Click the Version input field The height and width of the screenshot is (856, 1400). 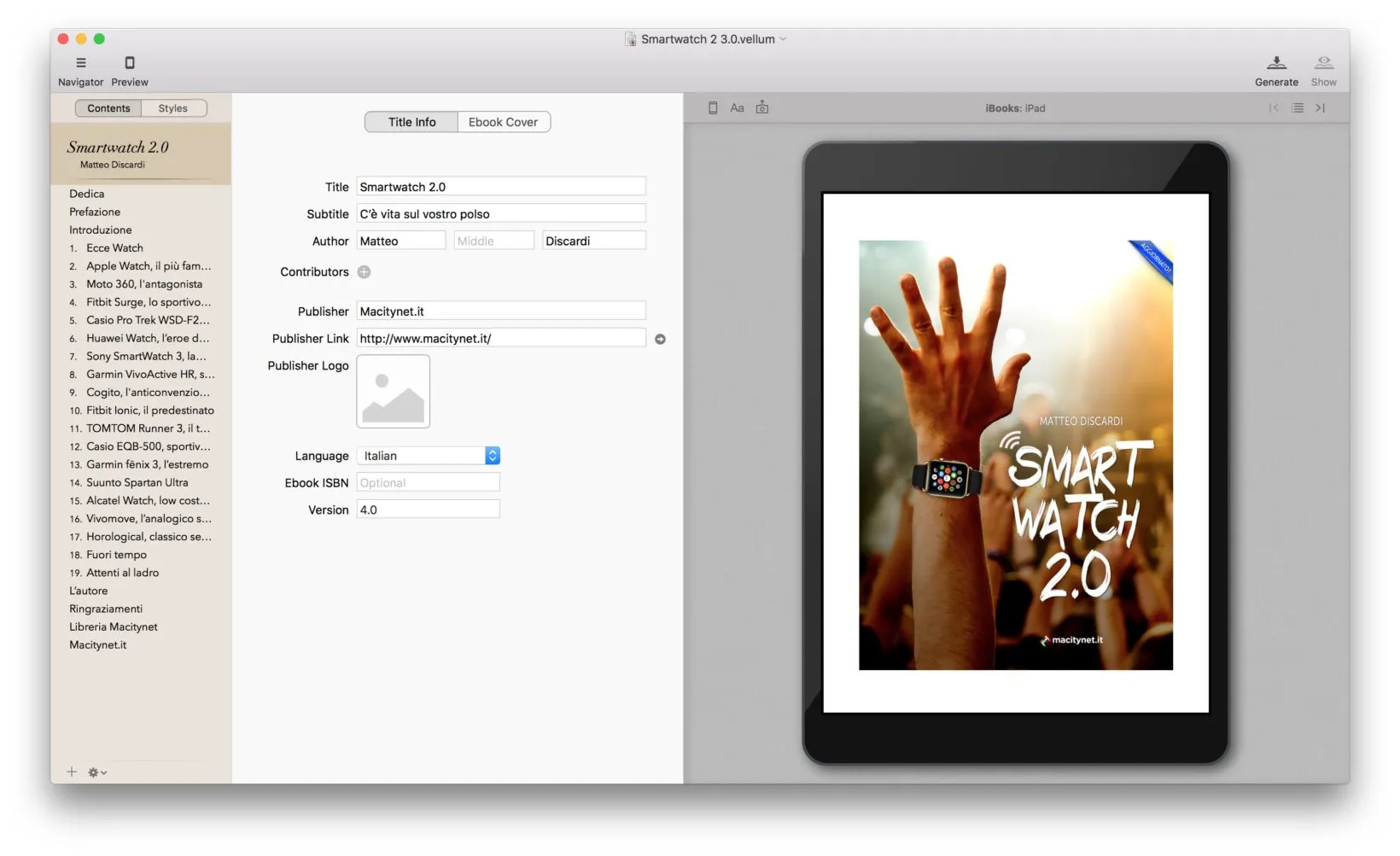coord(428,510)
